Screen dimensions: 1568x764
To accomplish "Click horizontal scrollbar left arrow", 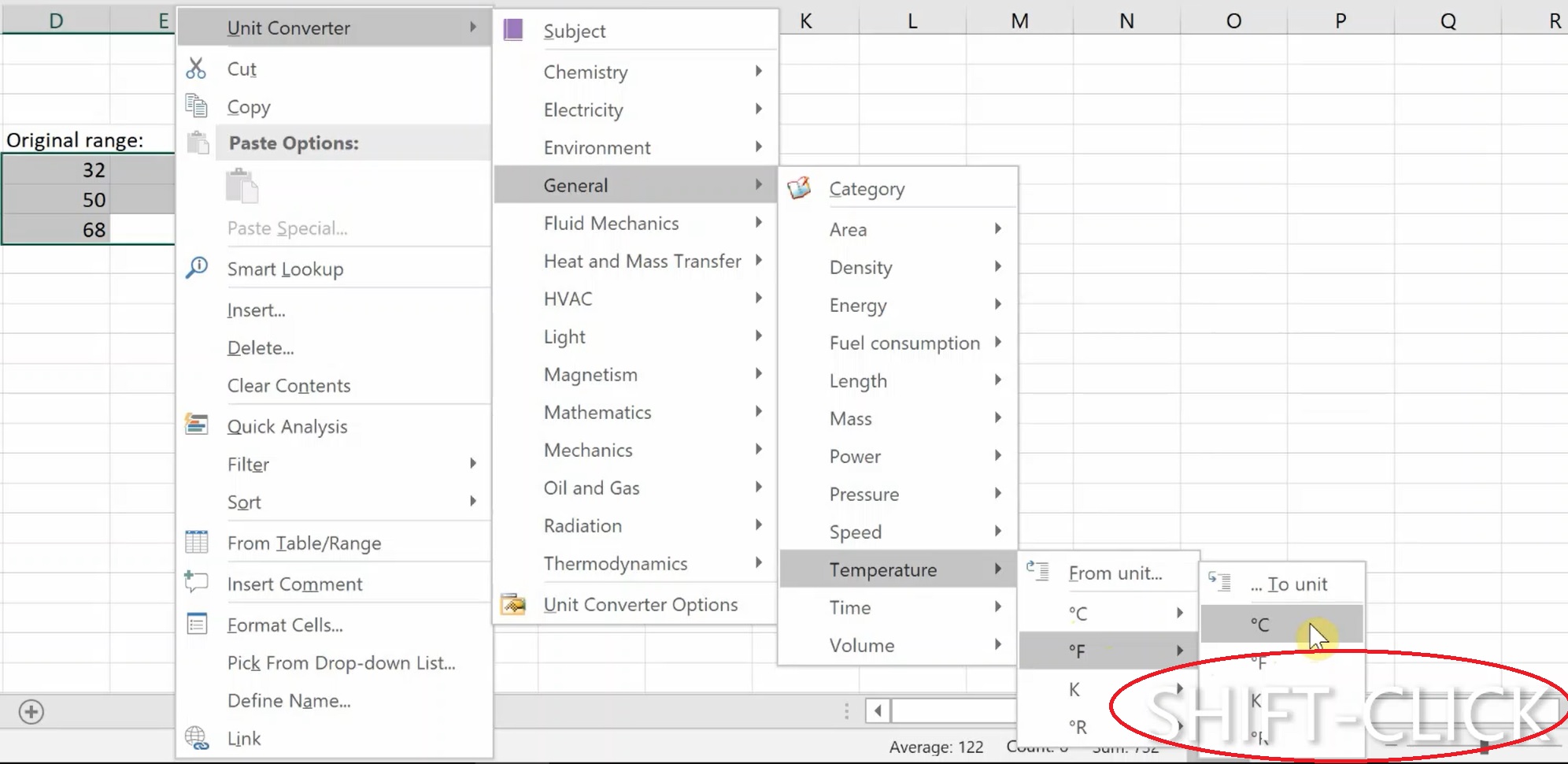I will tap(878, 711).
